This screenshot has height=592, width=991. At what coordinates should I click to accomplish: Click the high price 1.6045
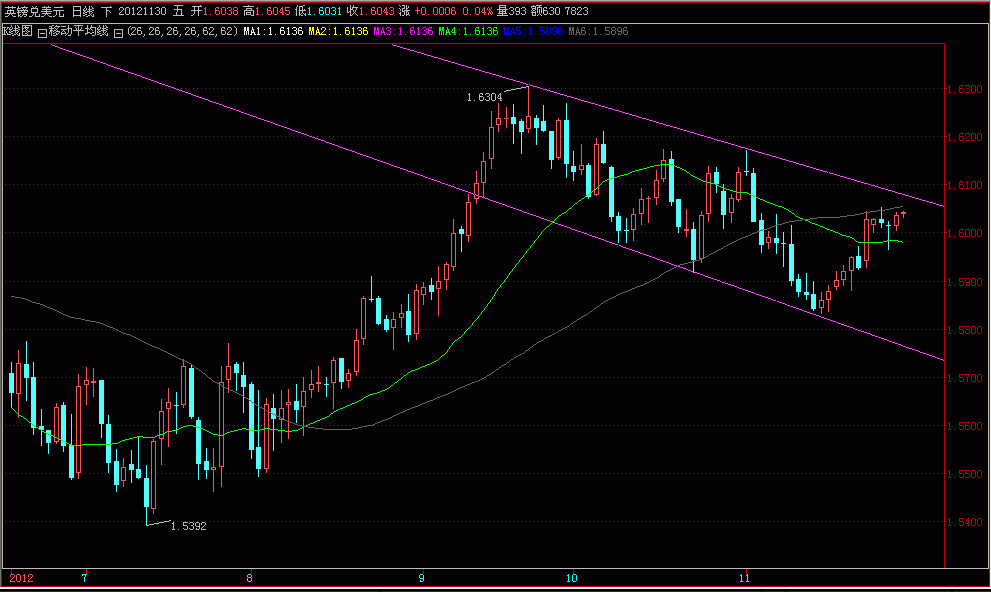tap(273, 11)
